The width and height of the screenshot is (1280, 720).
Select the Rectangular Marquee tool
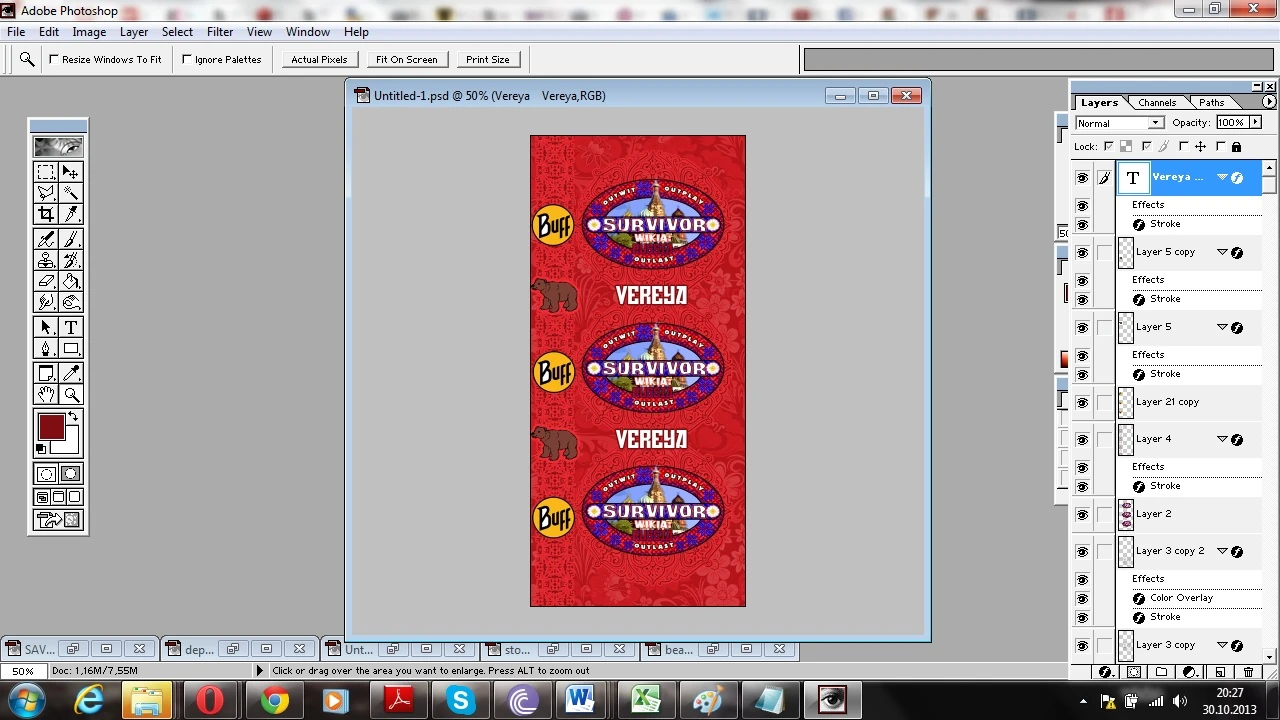46,172
